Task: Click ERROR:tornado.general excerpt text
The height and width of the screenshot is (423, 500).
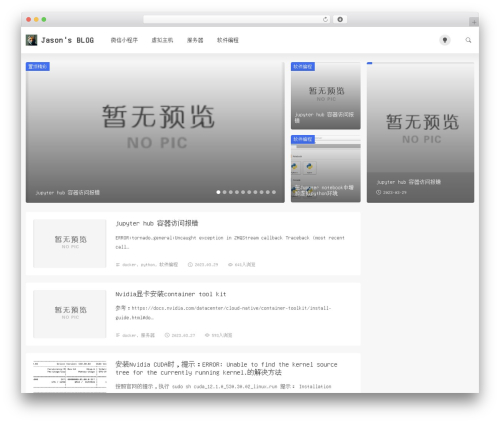Action: [230, 242]
